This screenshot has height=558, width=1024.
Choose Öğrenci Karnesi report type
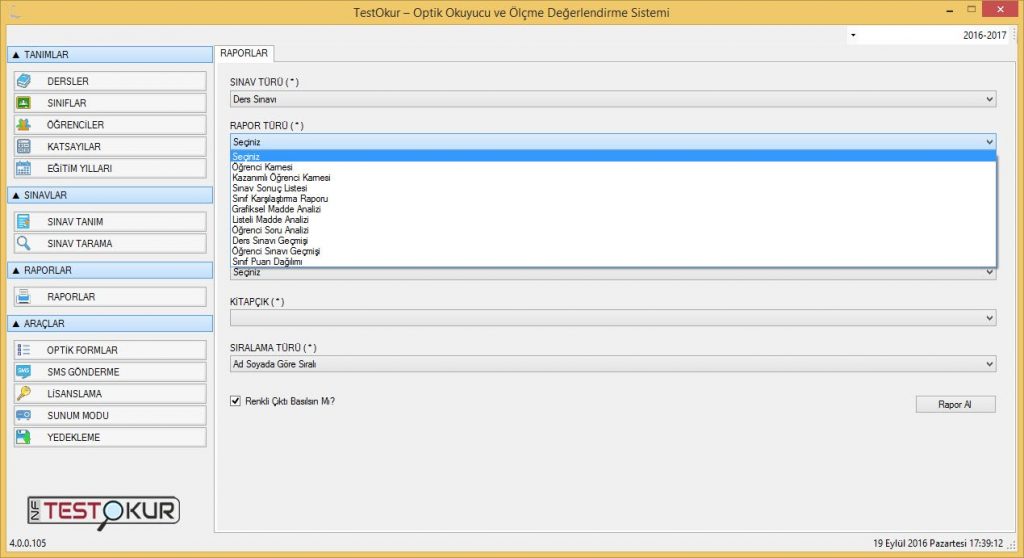(613, 167)
